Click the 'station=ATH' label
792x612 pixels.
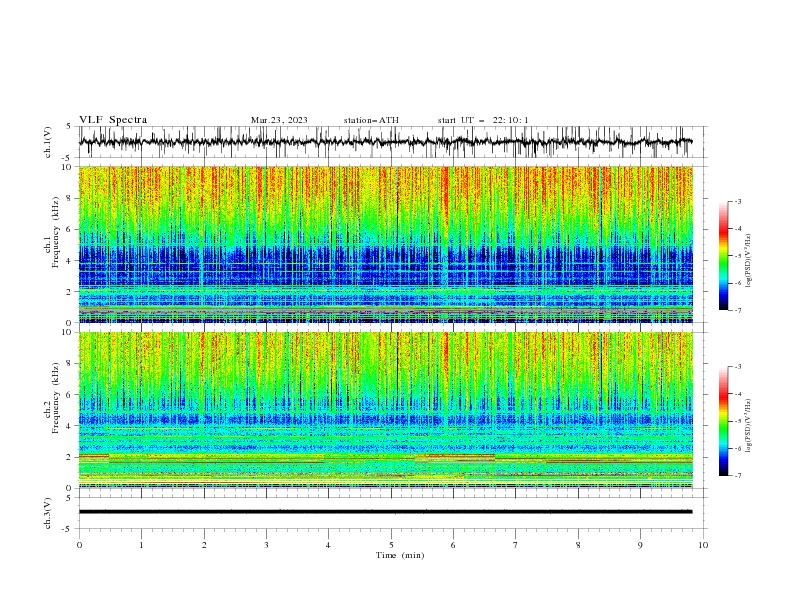[x=371, y=120]
